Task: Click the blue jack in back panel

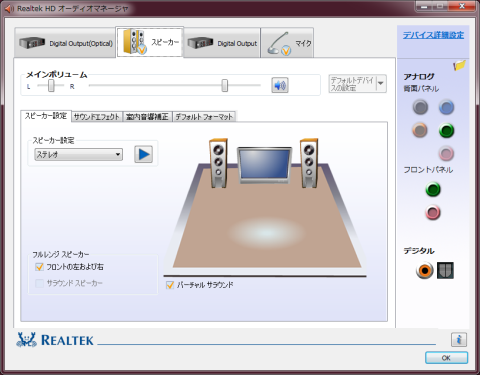Action: tap(446, 107)
